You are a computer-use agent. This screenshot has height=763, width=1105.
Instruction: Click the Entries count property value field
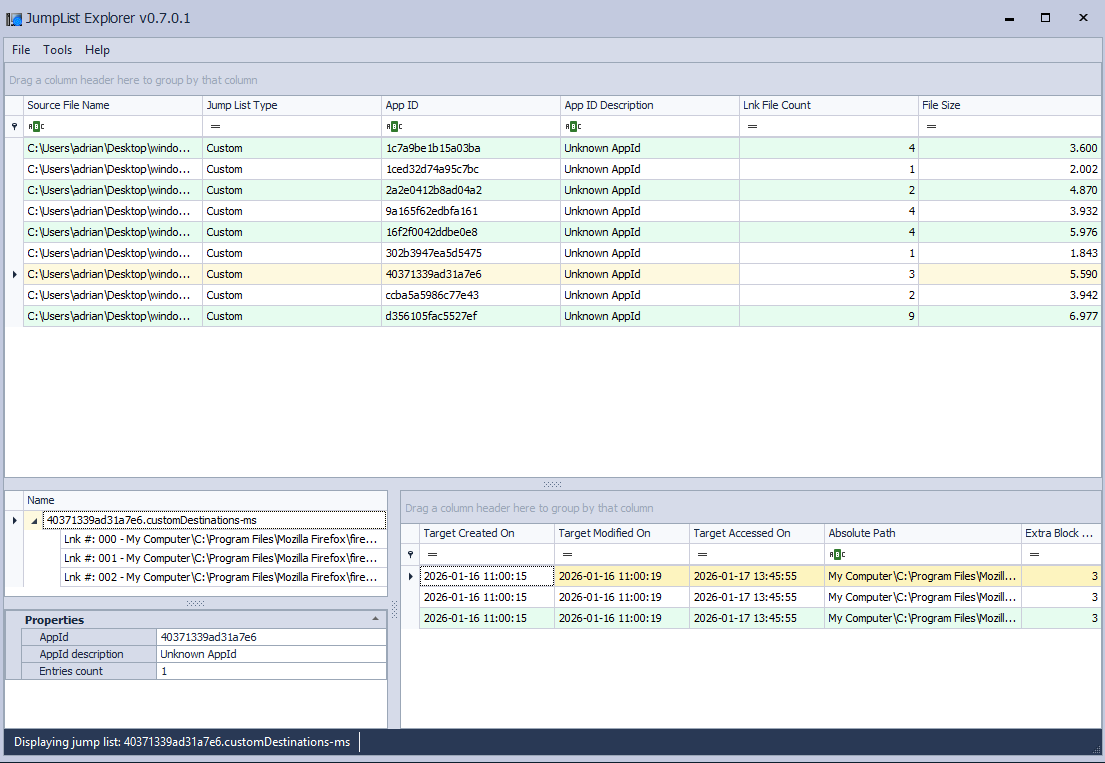(270, 671)
